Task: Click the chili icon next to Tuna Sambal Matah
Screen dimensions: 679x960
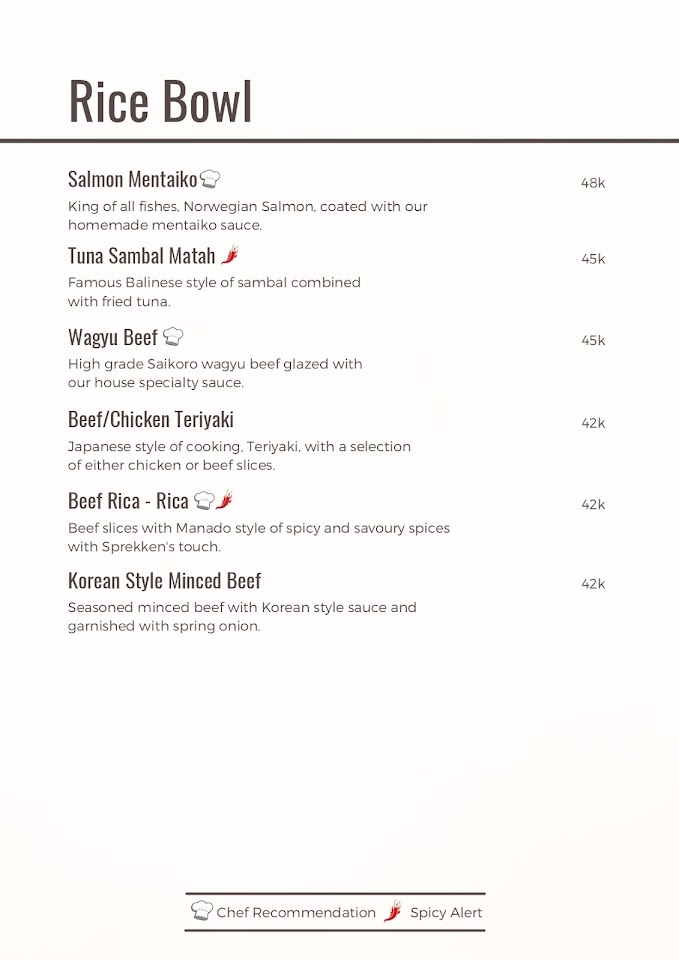Action: pos(230,255)
